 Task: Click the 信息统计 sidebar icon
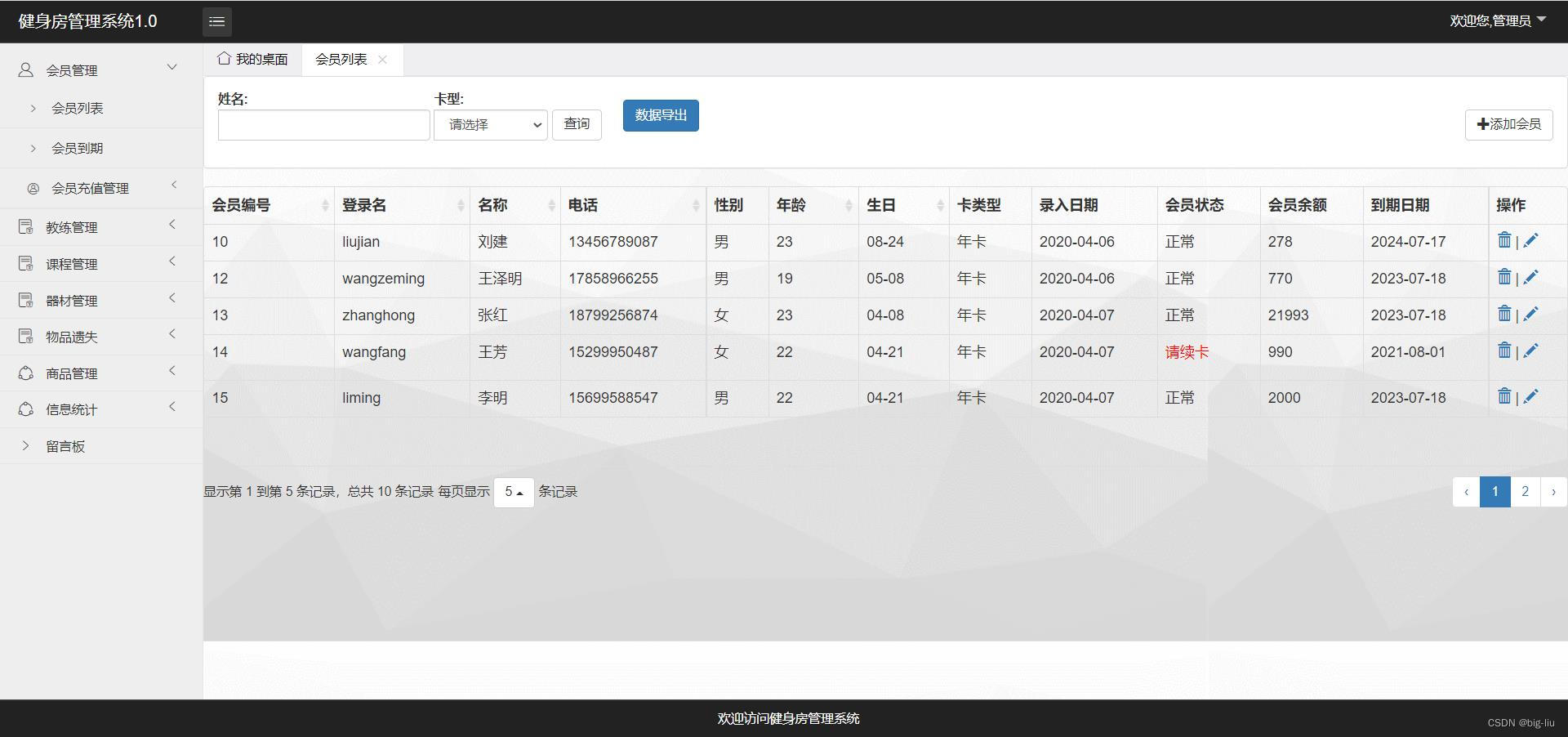point(26,409)
